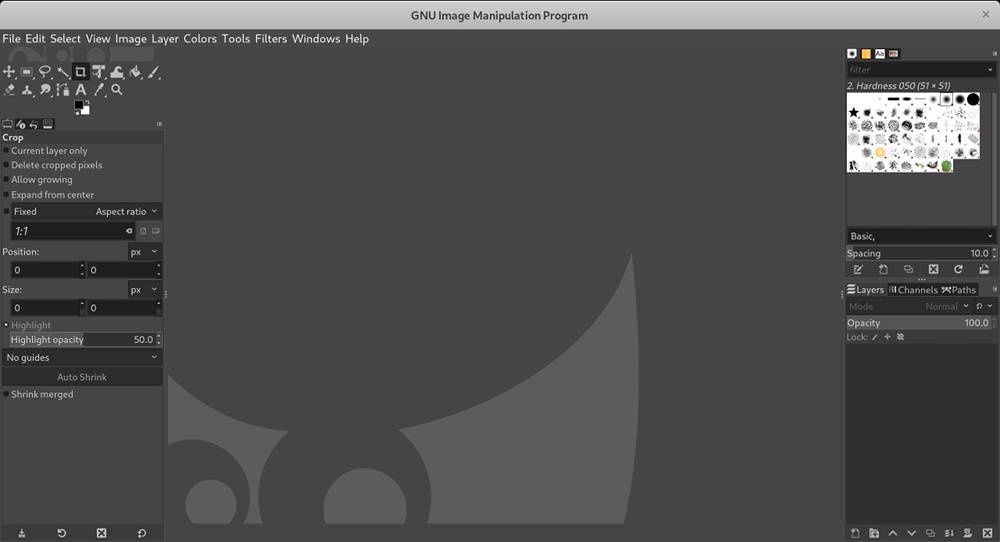The height and width of the screenshot is (542, 1000).
Task: Enable Expand from center checkbox
Action: click(6, 194)
